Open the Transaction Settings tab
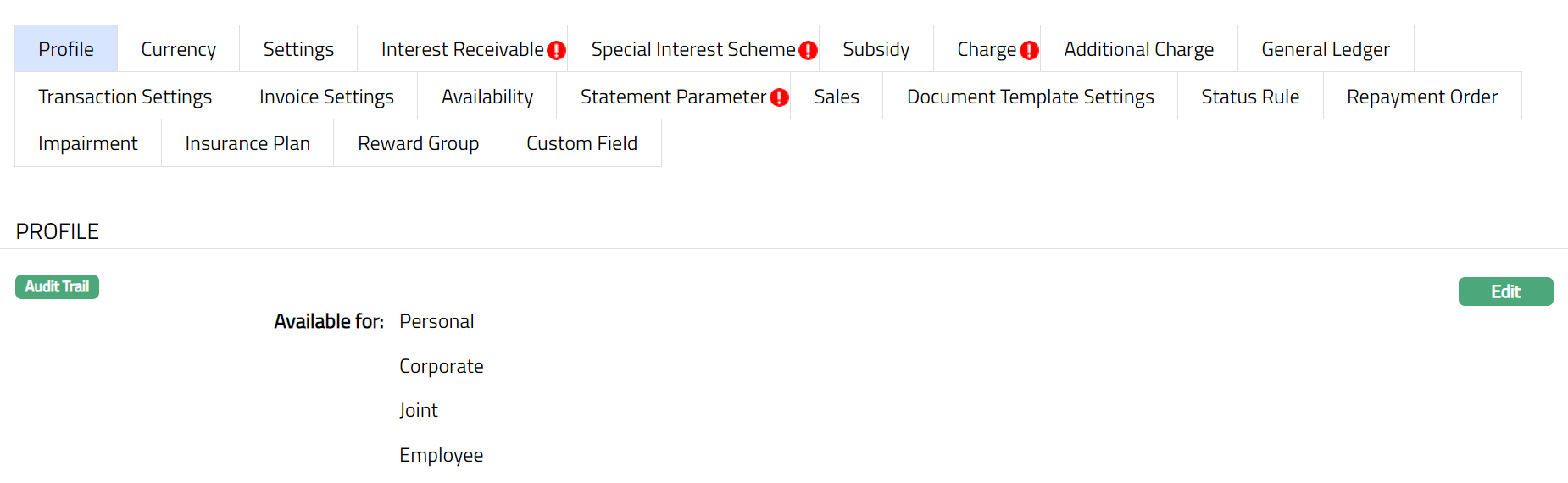The image size is (1568, 483). pos(125,97)
